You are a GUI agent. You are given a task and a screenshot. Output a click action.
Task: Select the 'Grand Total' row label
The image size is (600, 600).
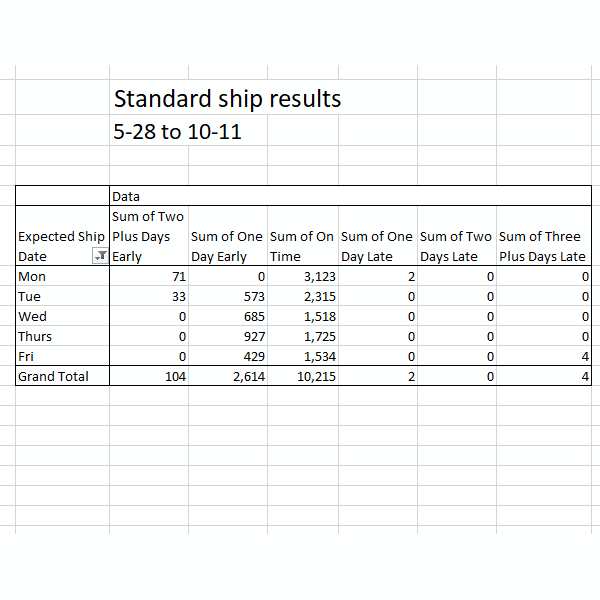tap(62, 376)
